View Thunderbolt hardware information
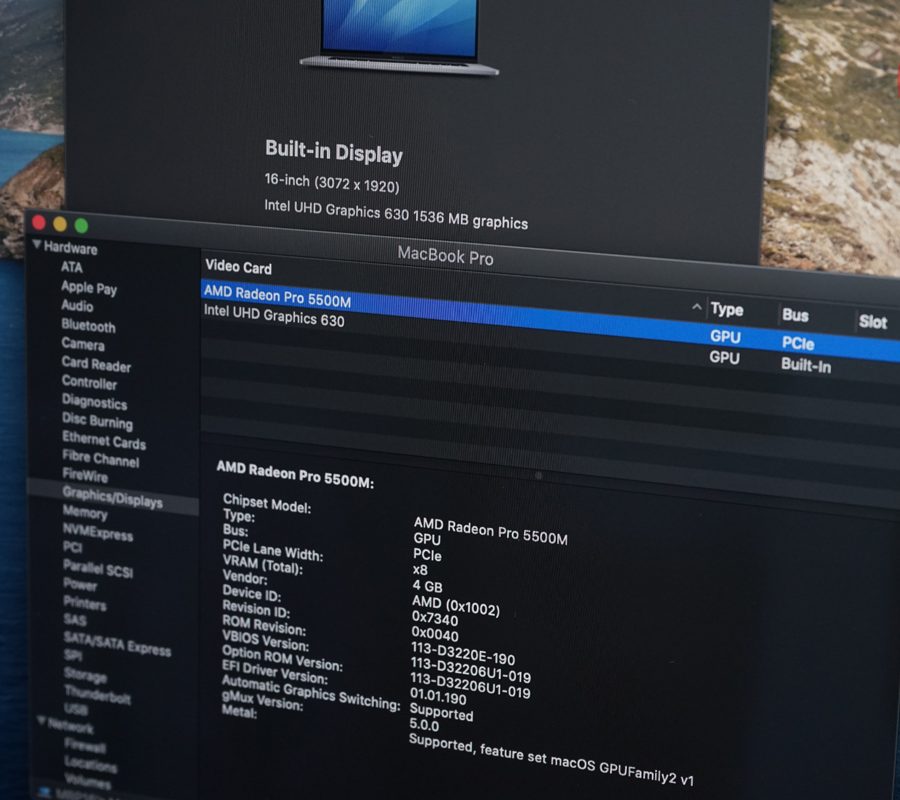Viewport: 900px width, 800px height. point(98,695)
